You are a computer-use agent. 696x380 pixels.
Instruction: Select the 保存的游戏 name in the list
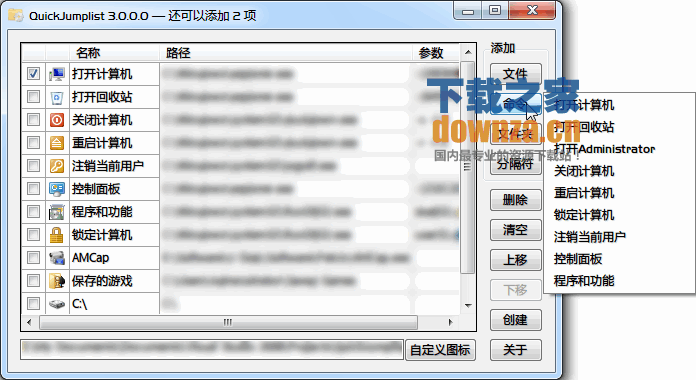[102, 281]
